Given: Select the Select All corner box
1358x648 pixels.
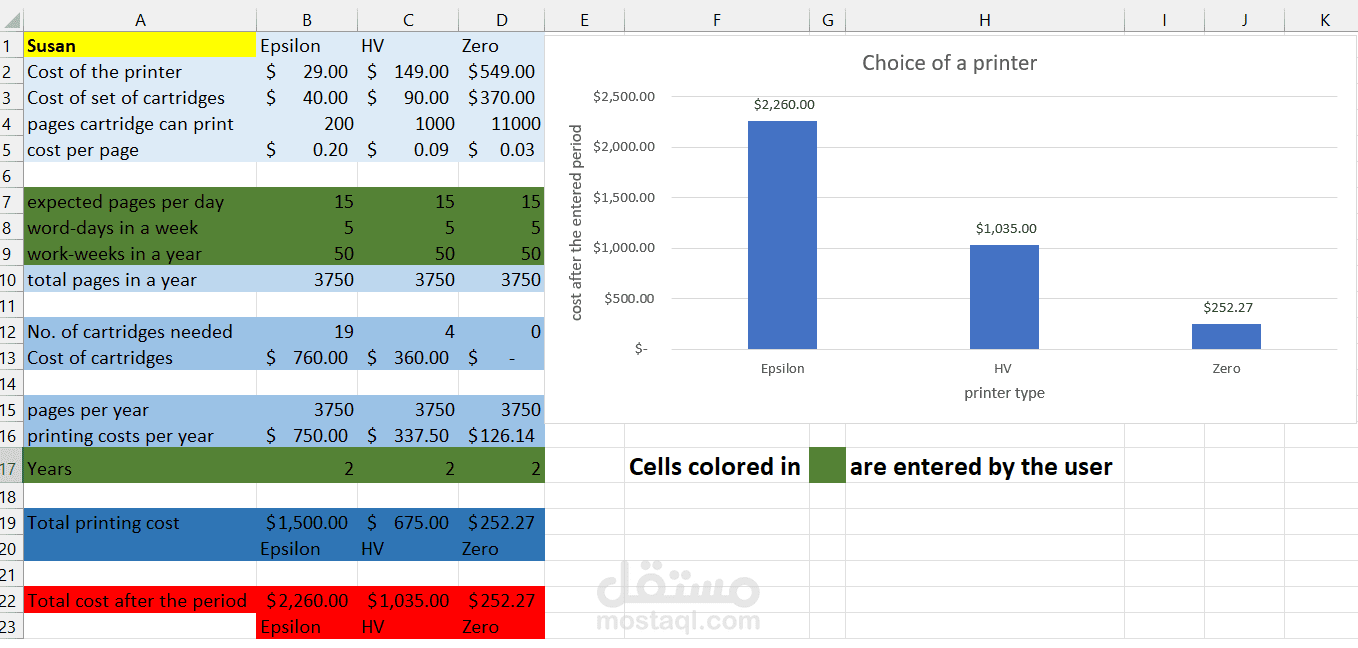Looking at the screenshot, I should coord(11,20).
